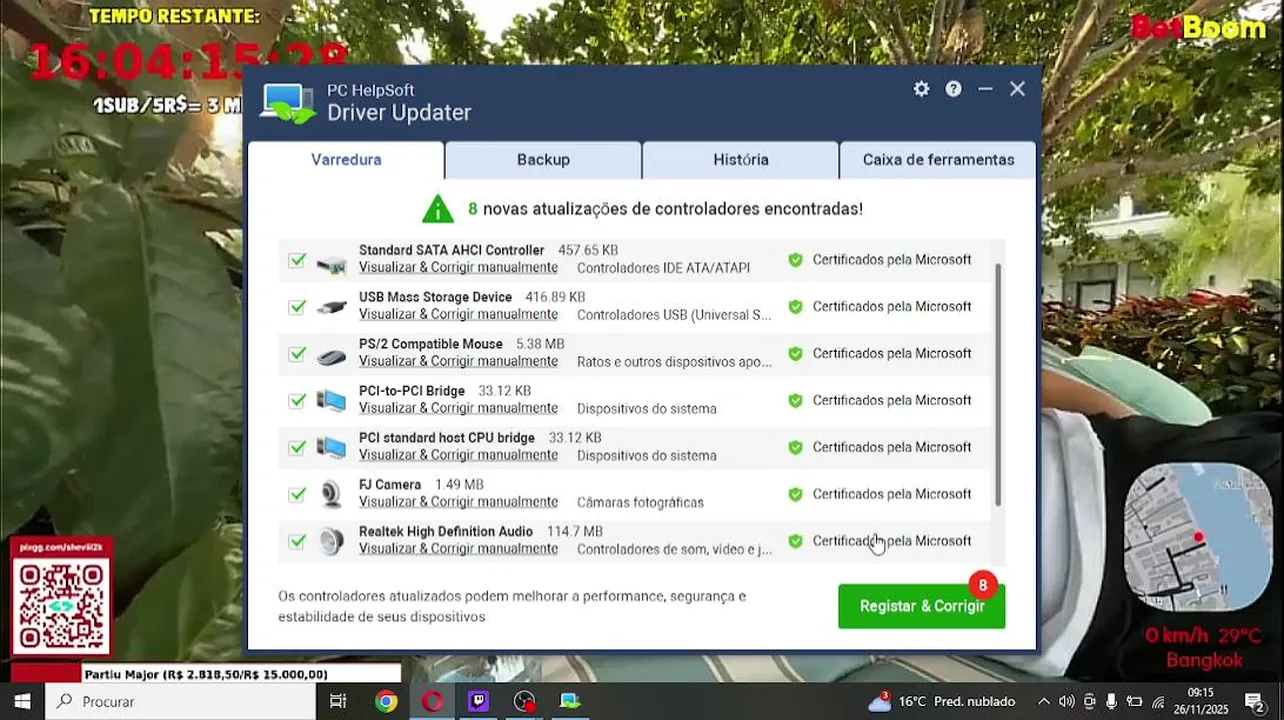1284x720 pixels.
Task: Click Visualizar & Corrigir manualmente for FJ Camera
Action: [x=458, y=502]
